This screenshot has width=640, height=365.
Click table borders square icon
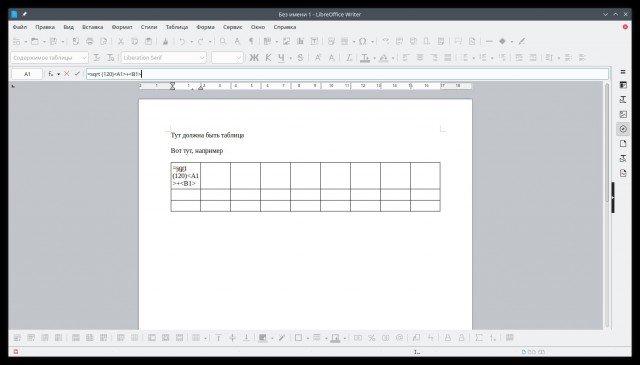(x=298, y=338)
